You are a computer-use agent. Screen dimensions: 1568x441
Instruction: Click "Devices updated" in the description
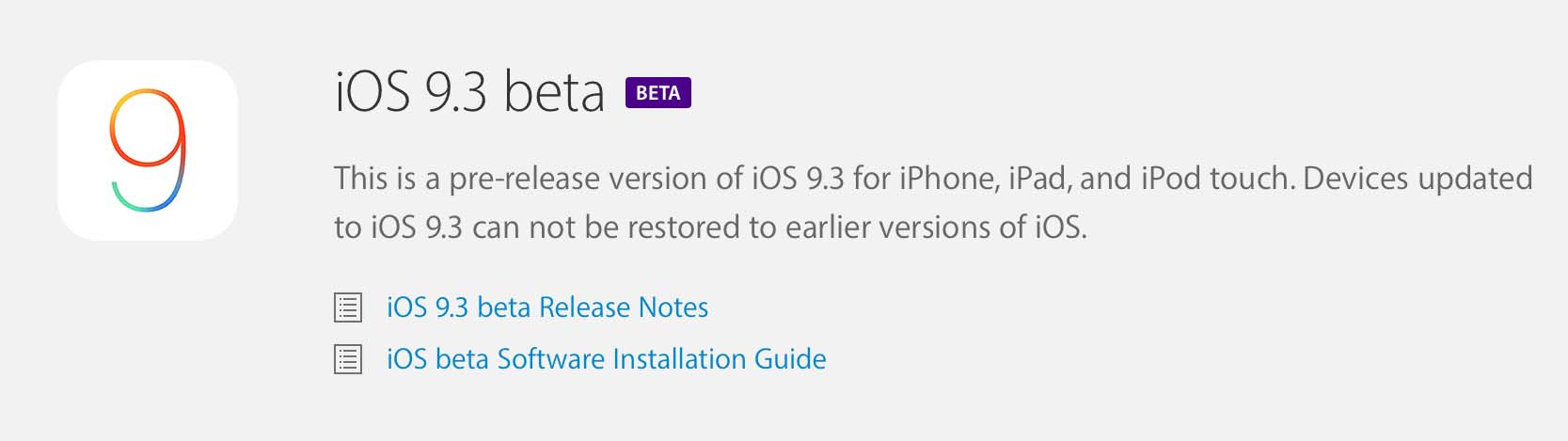(1418, 179)
